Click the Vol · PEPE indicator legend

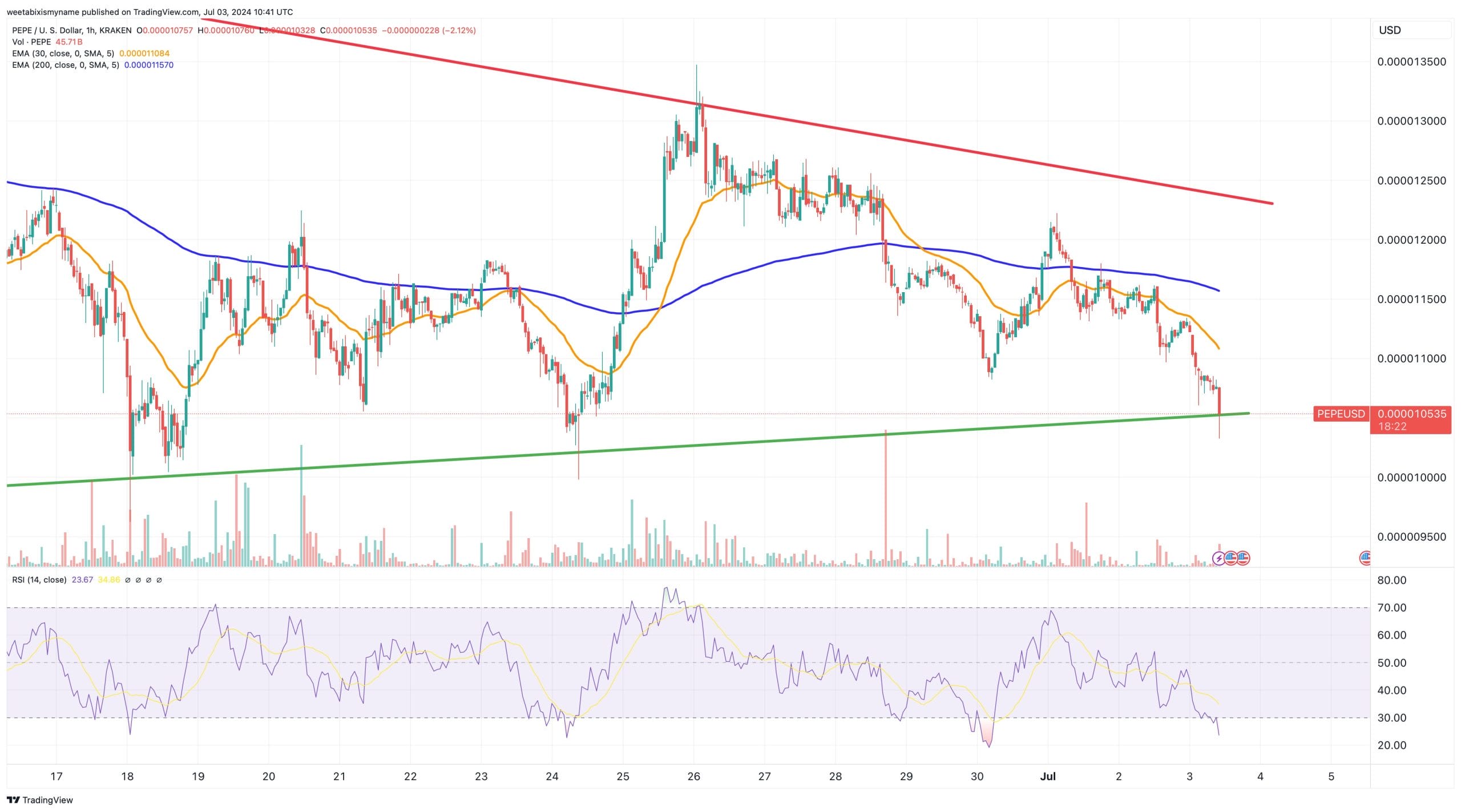pyautogui.click(x=31, y=42)
